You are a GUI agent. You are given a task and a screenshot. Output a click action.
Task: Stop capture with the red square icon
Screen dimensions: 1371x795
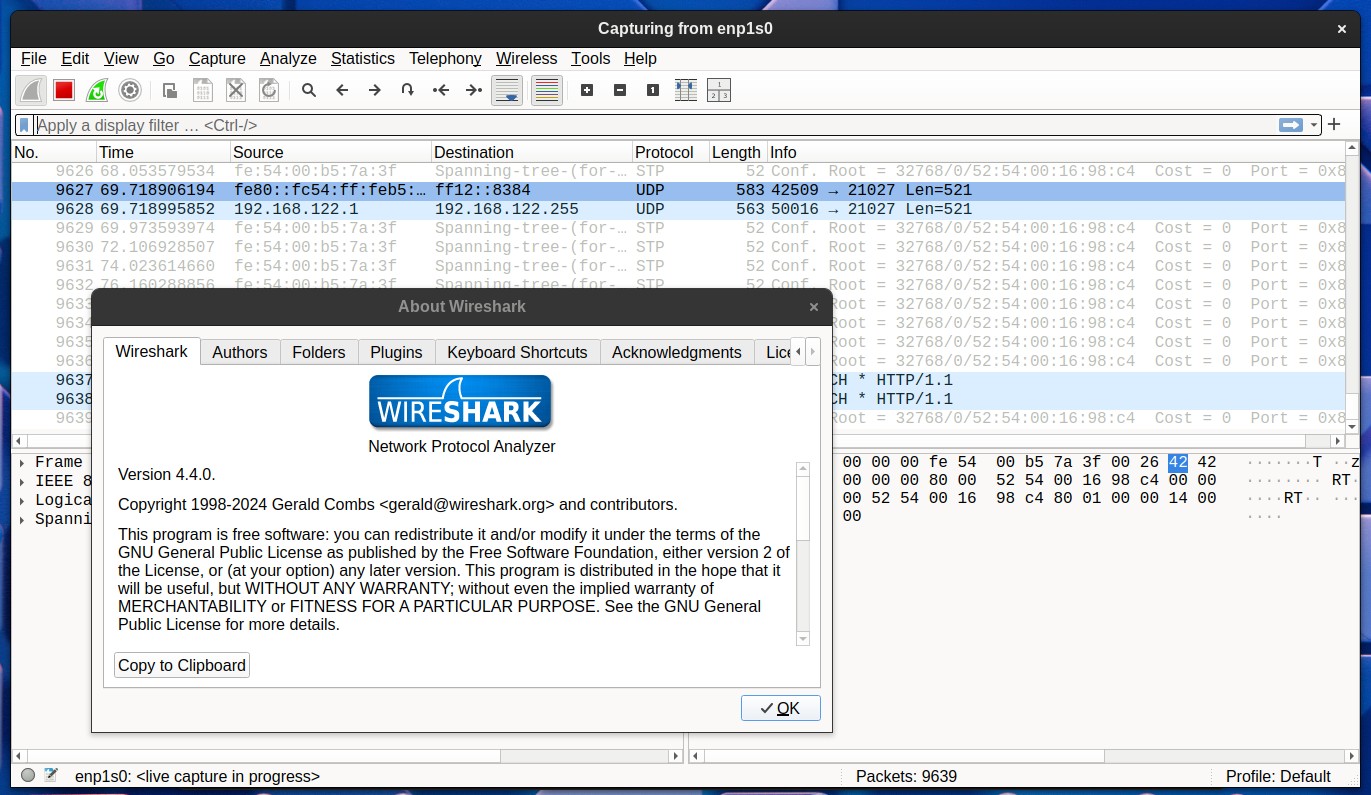[x=64, y=90]
